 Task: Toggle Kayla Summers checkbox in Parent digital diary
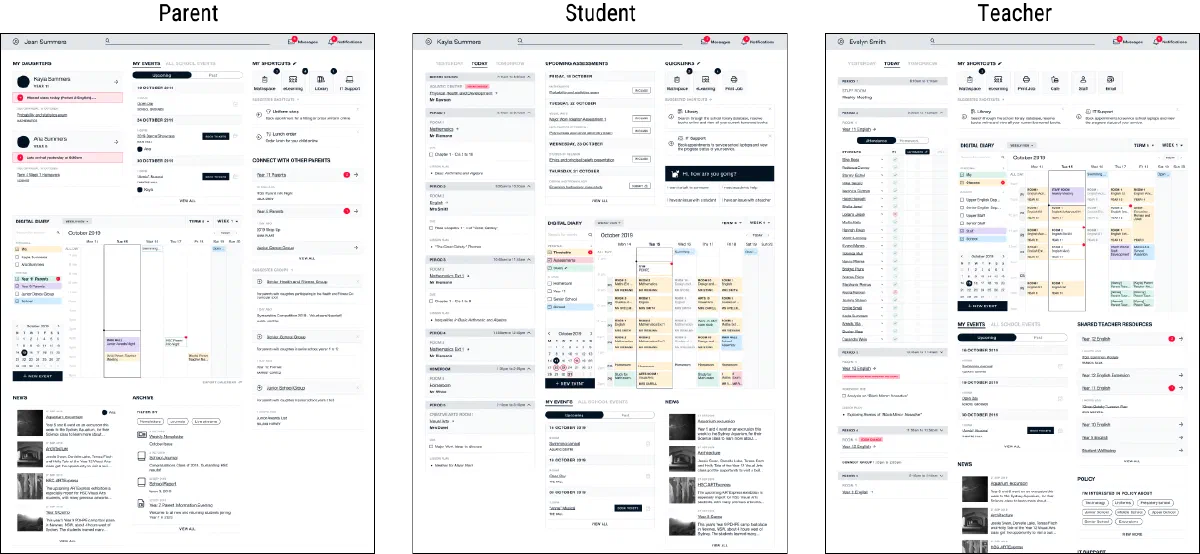(x=16, y=256)
